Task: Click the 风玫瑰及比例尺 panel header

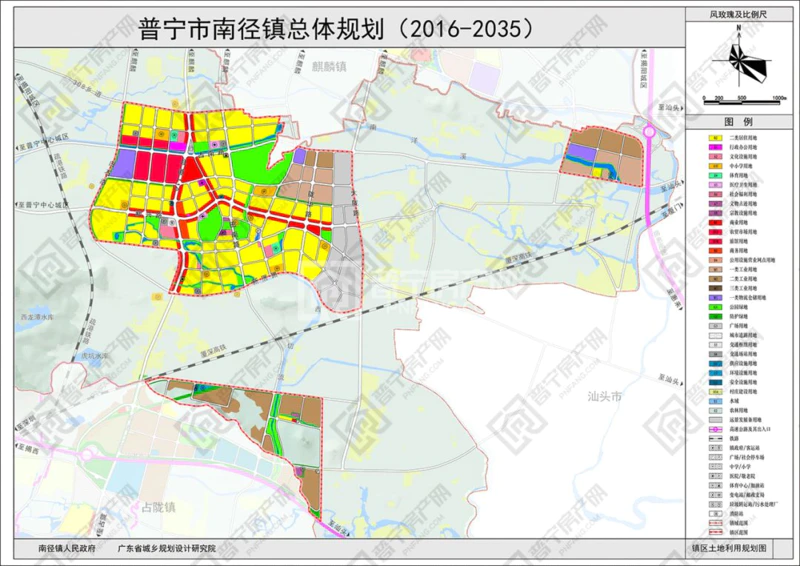Action: pos(739,17)
